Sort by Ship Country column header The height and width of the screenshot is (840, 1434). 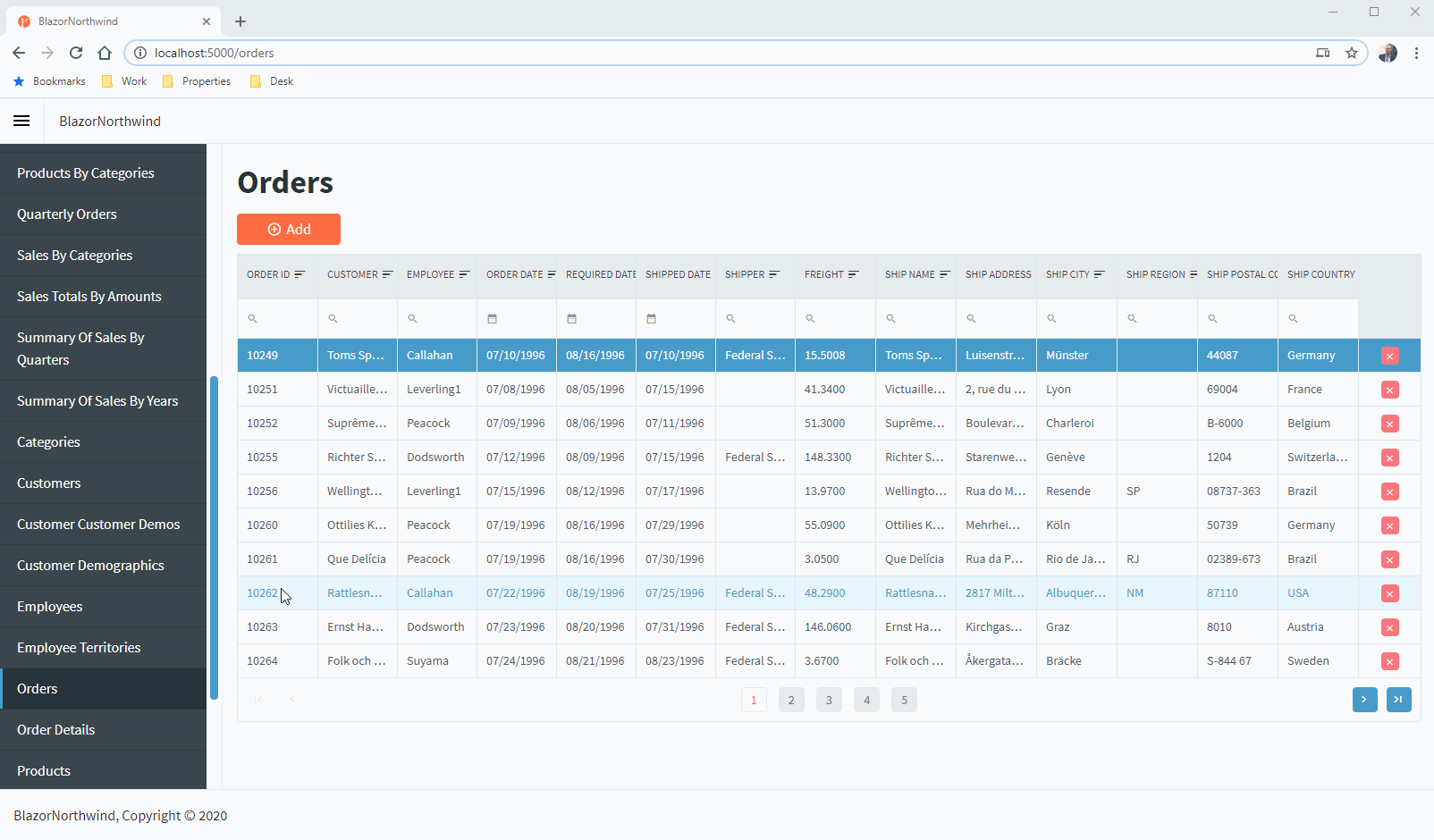click(x=1320, y=274)
